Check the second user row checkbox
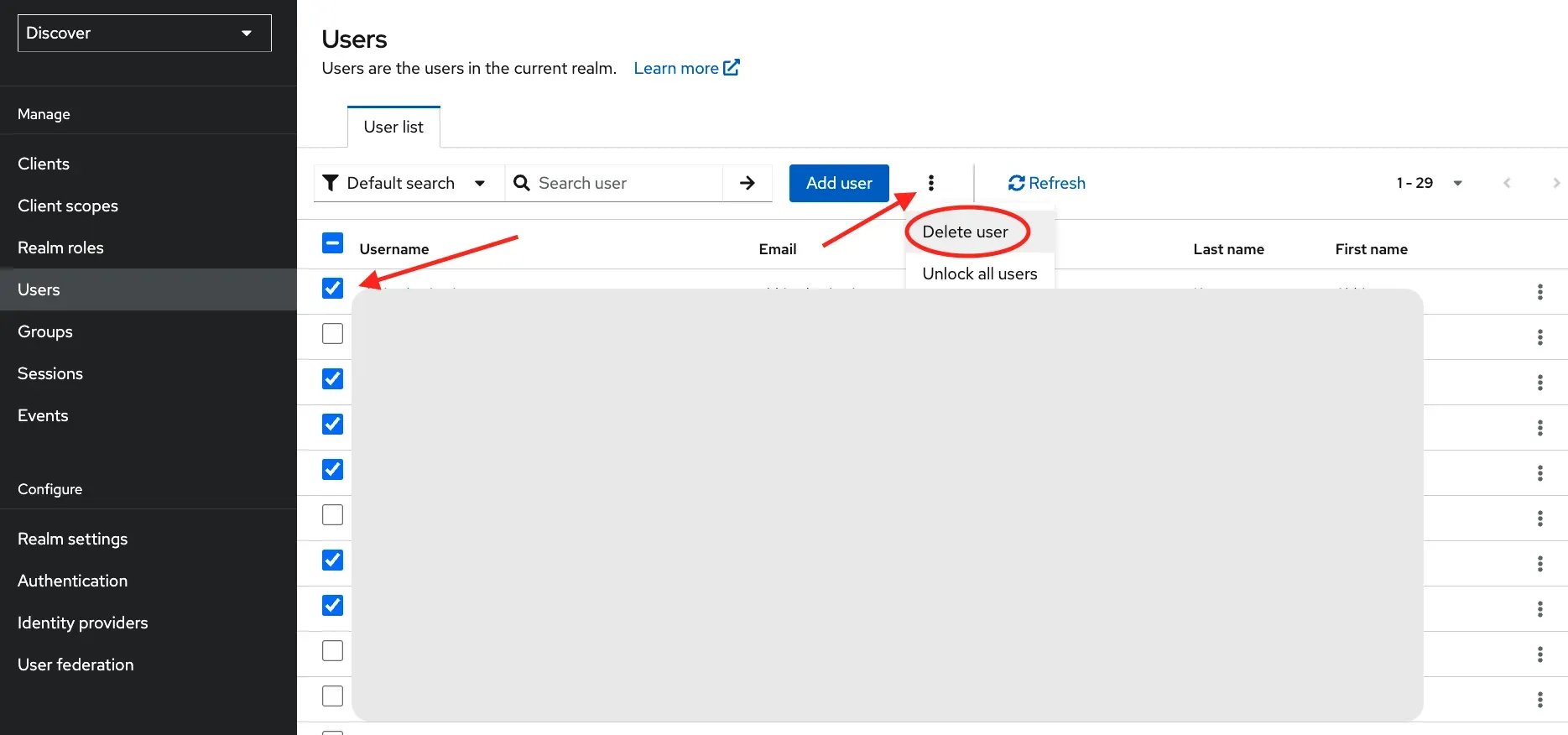Screen dimensions: 1568x735 pos(332,334)
